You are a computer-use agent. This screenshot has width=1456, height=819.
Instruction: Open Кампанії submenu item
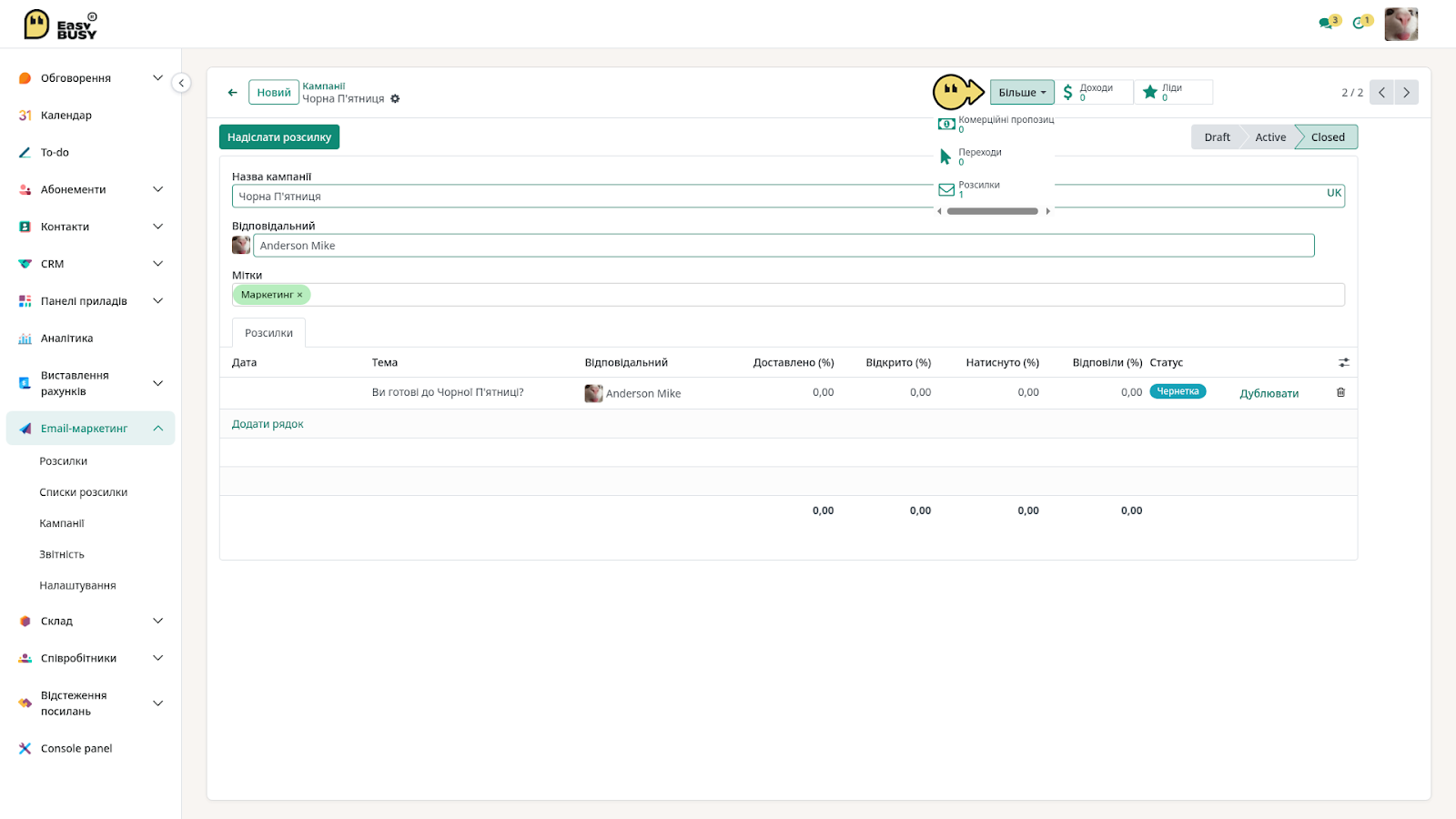click(x=62, y=523)
